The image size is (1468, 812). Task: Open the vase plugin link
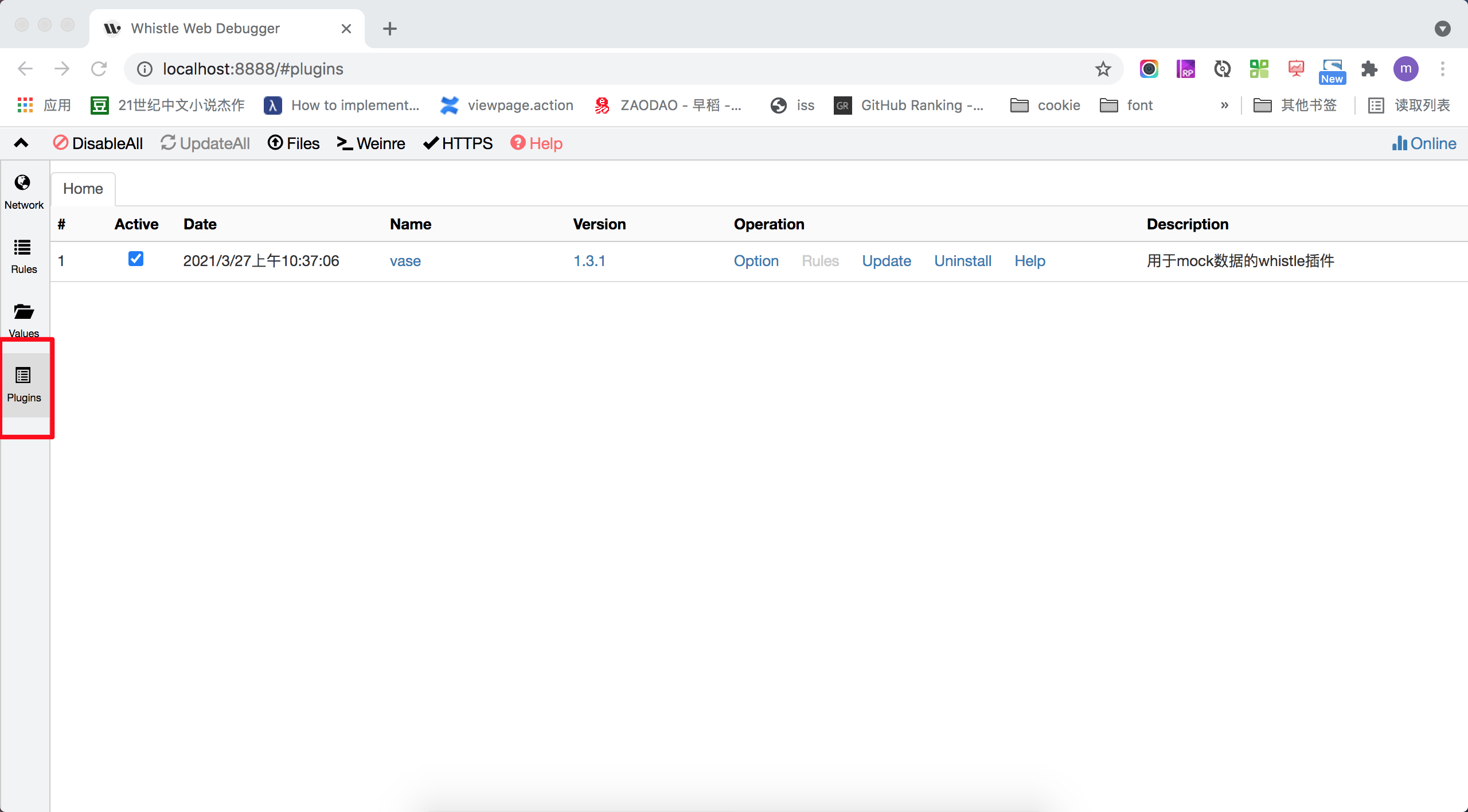[405, 261]
